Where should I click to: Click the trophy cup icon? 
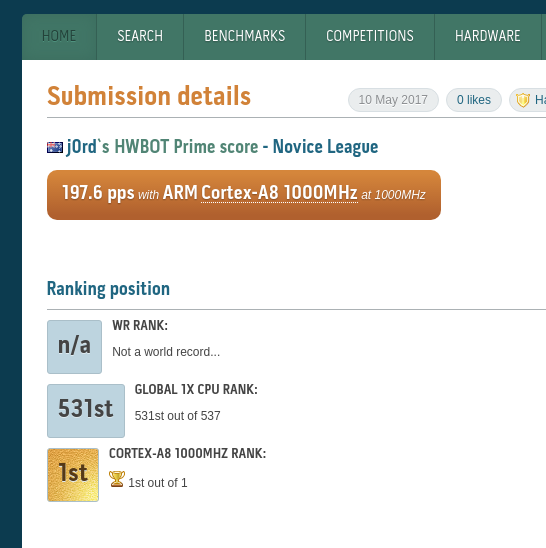[x=117, y=479]
